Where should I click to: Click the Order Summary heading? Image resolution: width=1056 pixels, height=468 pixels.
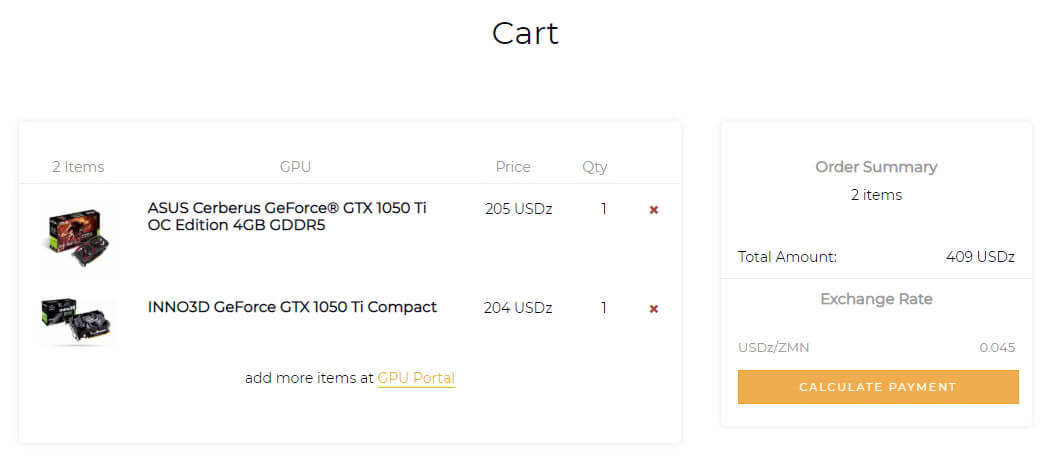876,167
